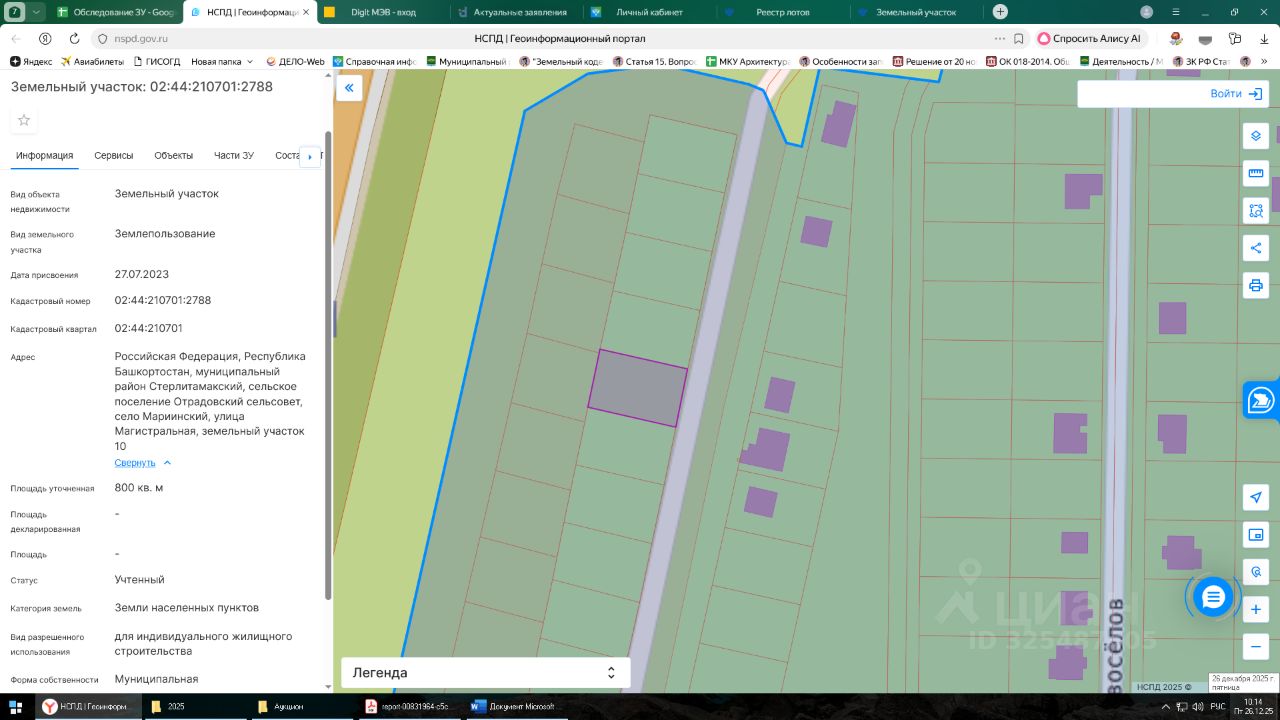Switch to the Digit МЭВ browser tab
1280x720 pixels.
coord(381,12)
